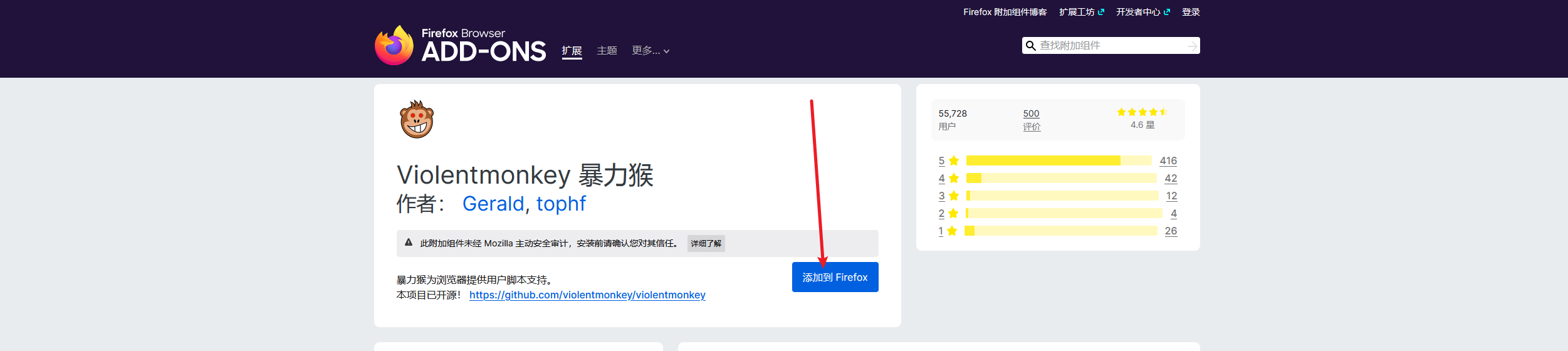Click the search magnifier icon
Screen dimensions: 1568x351
click(1030, 46)
